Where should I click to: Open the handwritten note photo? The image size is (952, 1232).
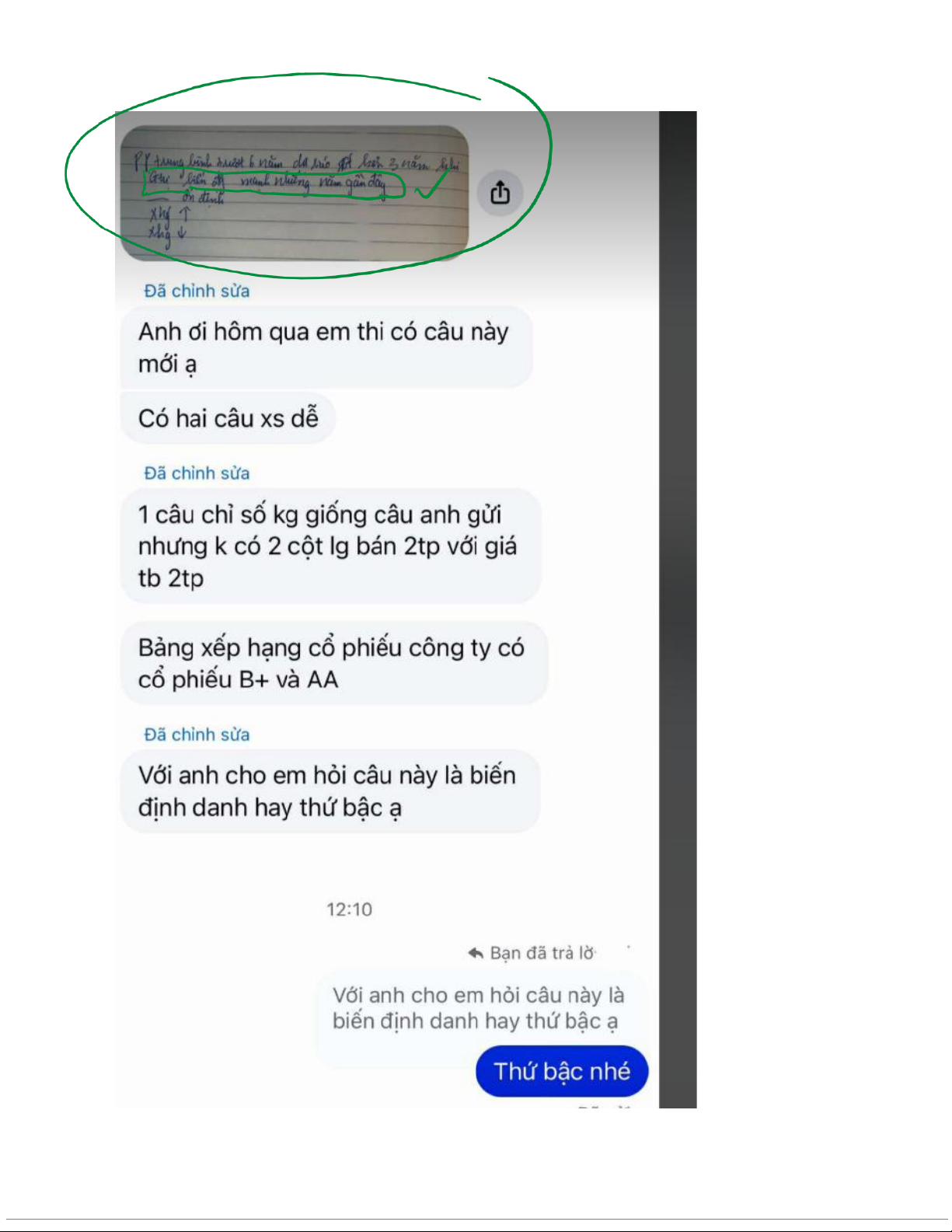(x=295, y=193)
